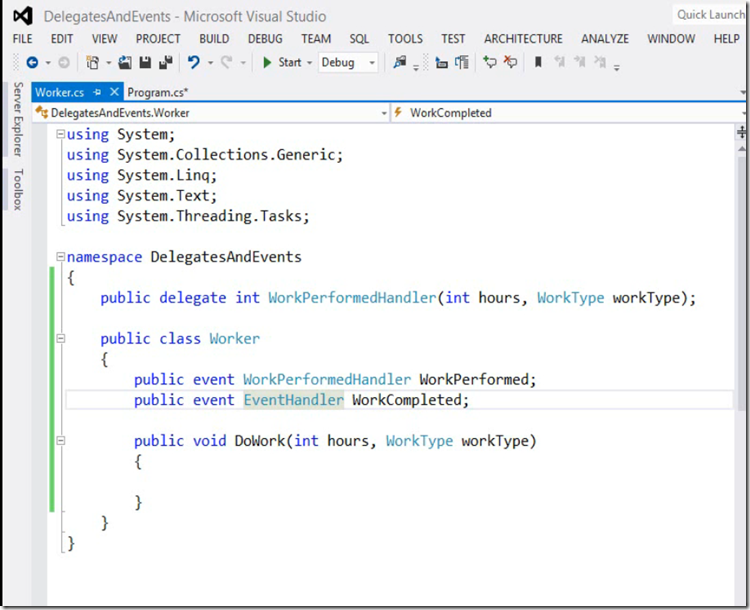Open the EDIT menu

pyautogui.click(x=62, y=39)
